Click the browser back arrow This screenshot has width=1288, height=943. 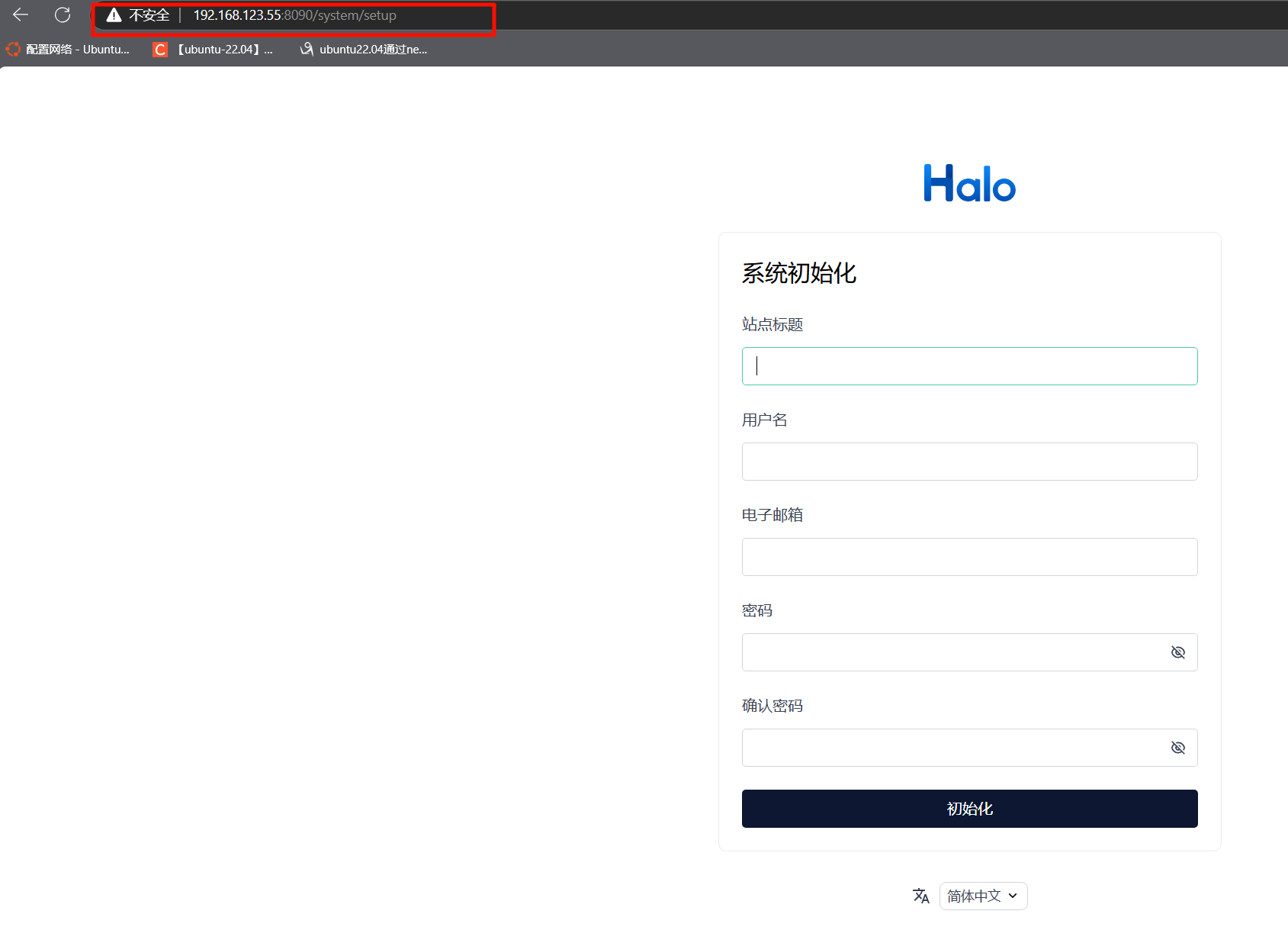pos(21,15)
